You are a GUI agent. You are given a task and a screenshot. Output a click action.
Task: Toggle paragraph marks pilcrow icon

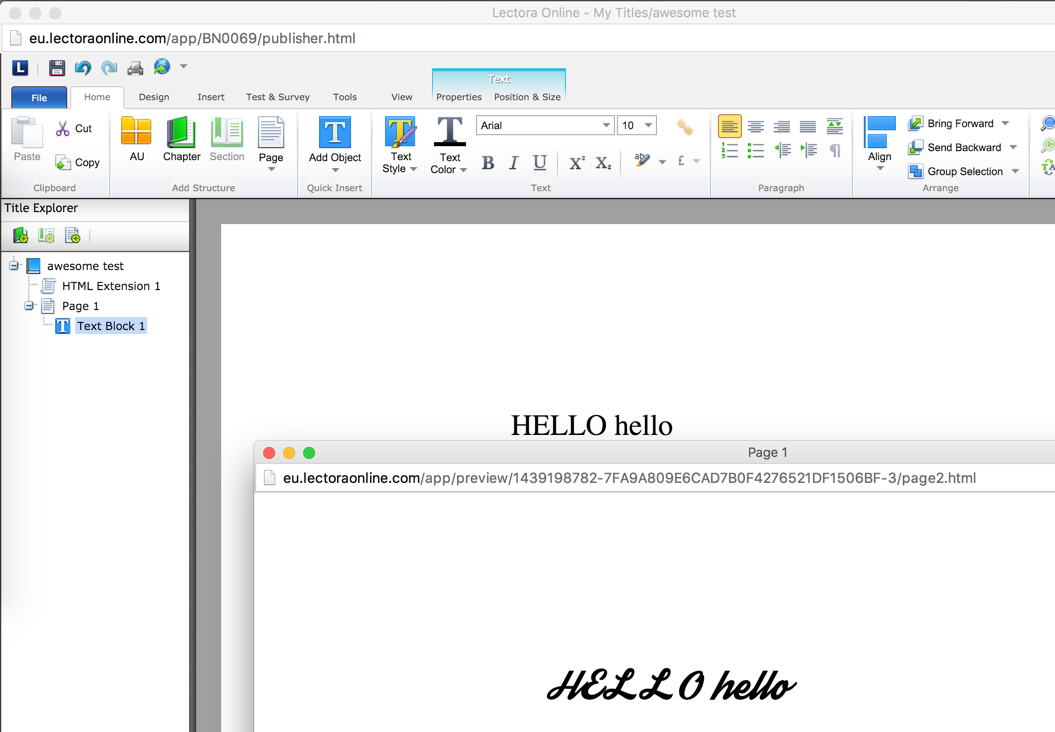[x=835, y=151]
